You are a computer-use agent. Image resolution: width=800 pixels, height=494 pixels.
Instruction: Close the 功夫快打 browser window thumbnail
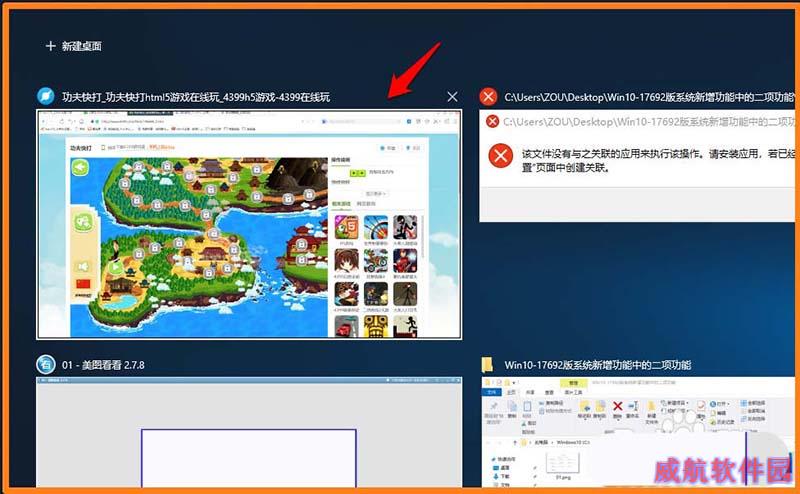452,97
